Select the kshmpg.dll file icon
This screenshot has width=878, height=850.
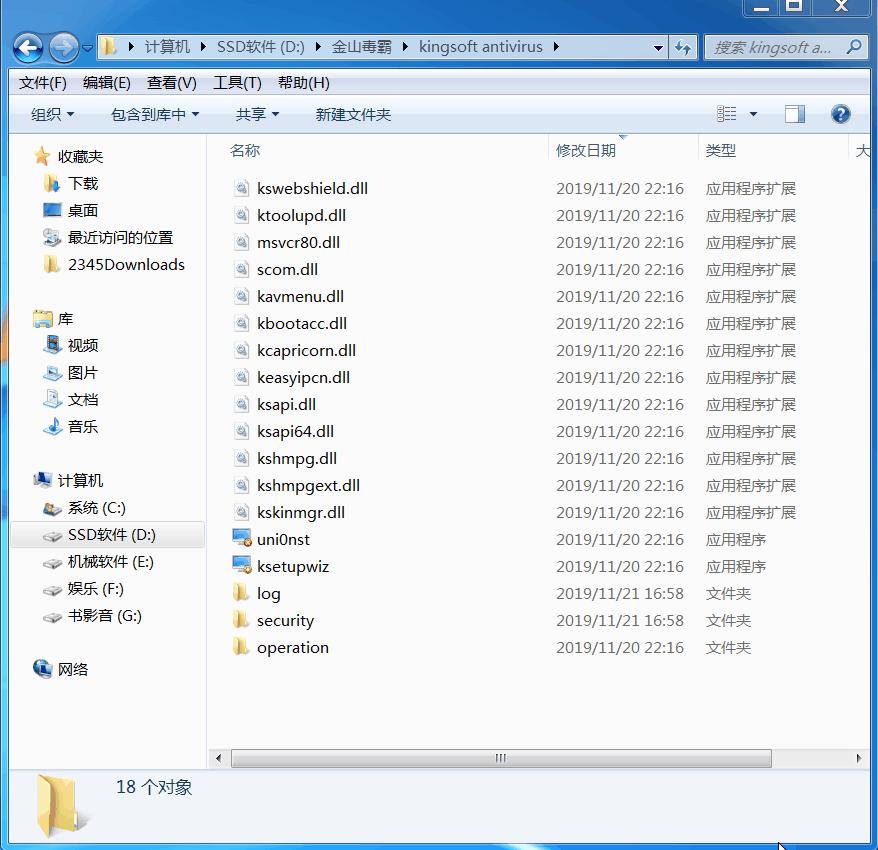pyautogui.click(x=241, y=457)
